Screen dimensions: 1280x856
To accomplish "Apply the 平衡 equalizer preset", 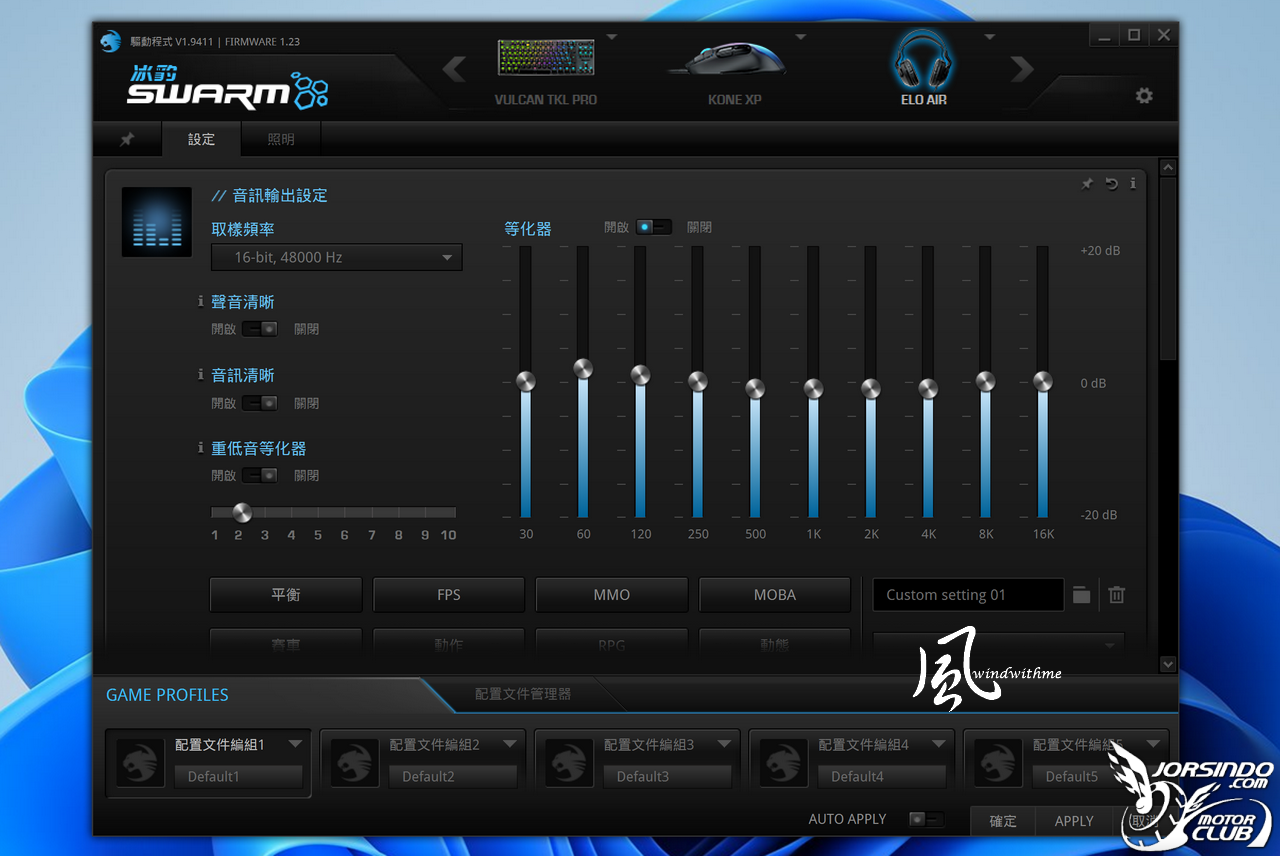I will pyautogui.click(x=286, y=595).
